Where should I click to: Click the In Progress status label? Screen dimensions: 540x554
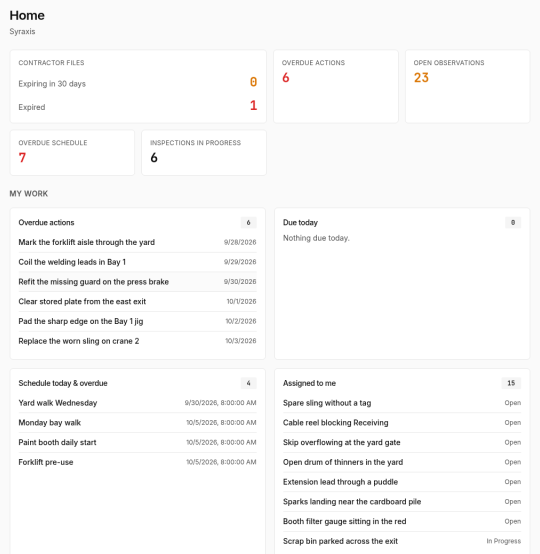pos(504,541)
